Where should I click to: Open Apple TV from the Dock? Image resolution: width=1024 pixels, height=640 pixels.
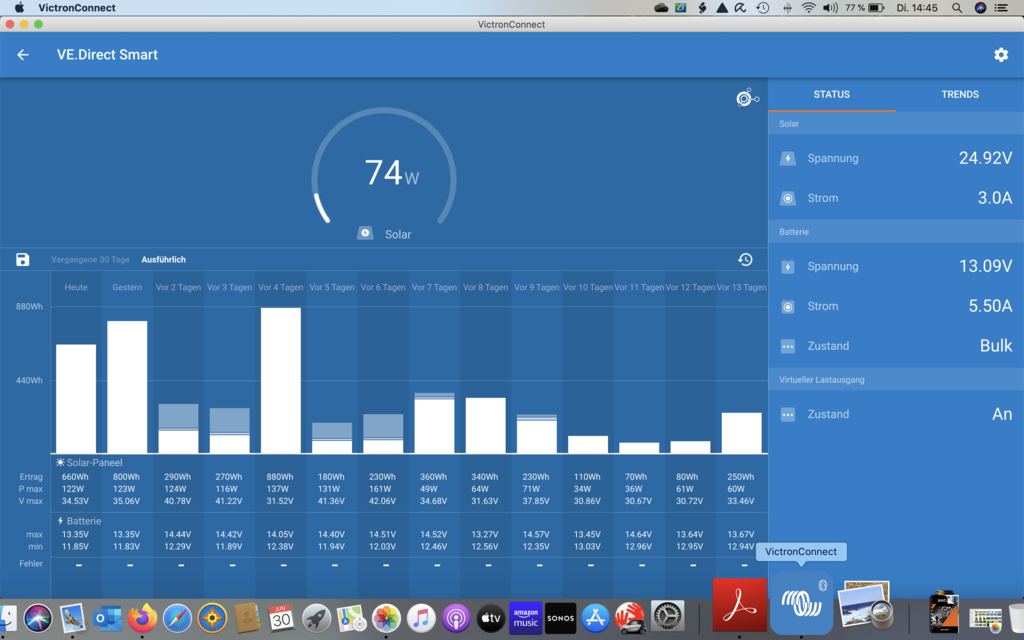click(x=490, y=618)
